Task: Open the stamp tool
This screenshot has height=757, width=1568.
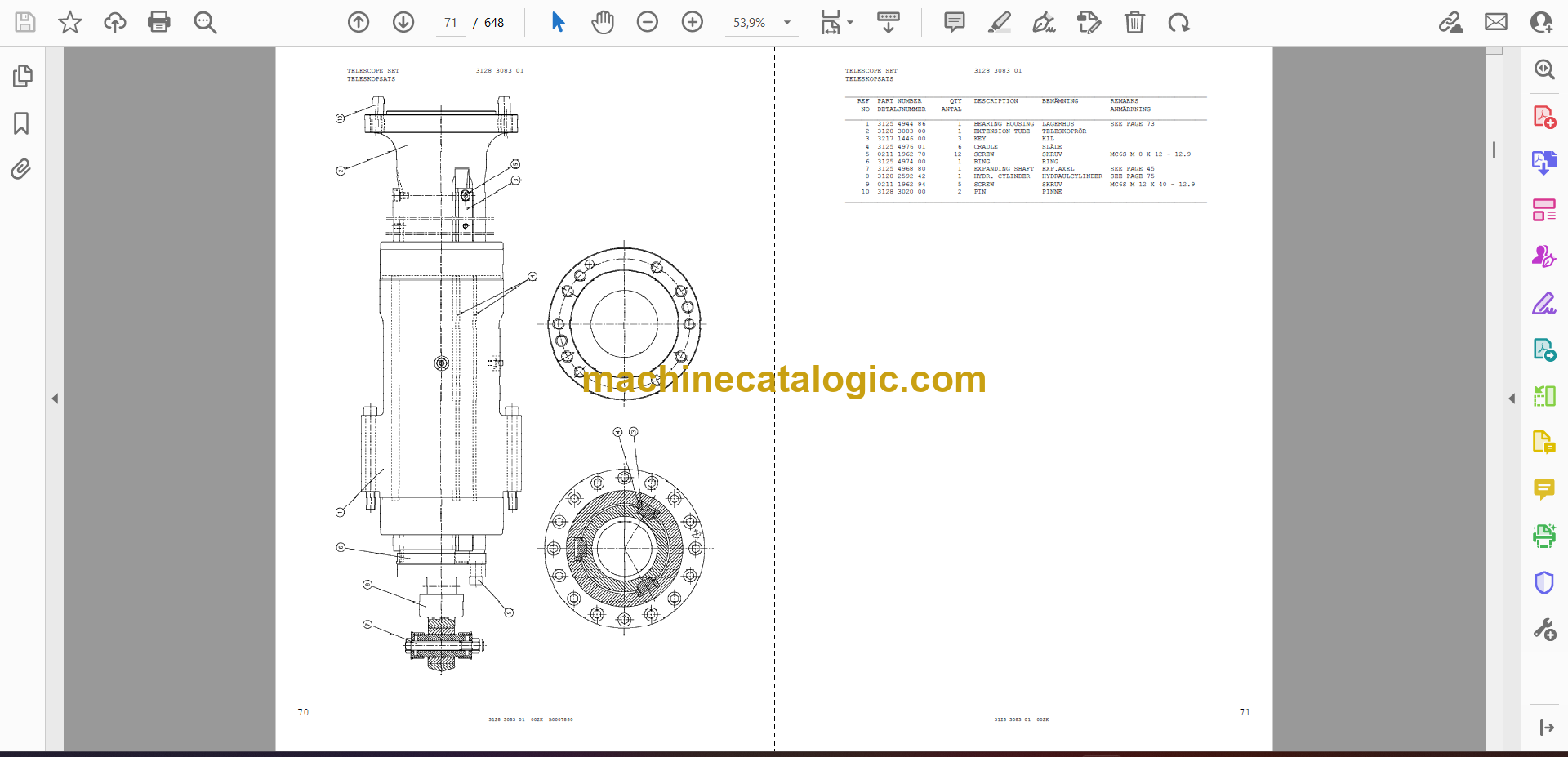Action: coord(1089,22)
